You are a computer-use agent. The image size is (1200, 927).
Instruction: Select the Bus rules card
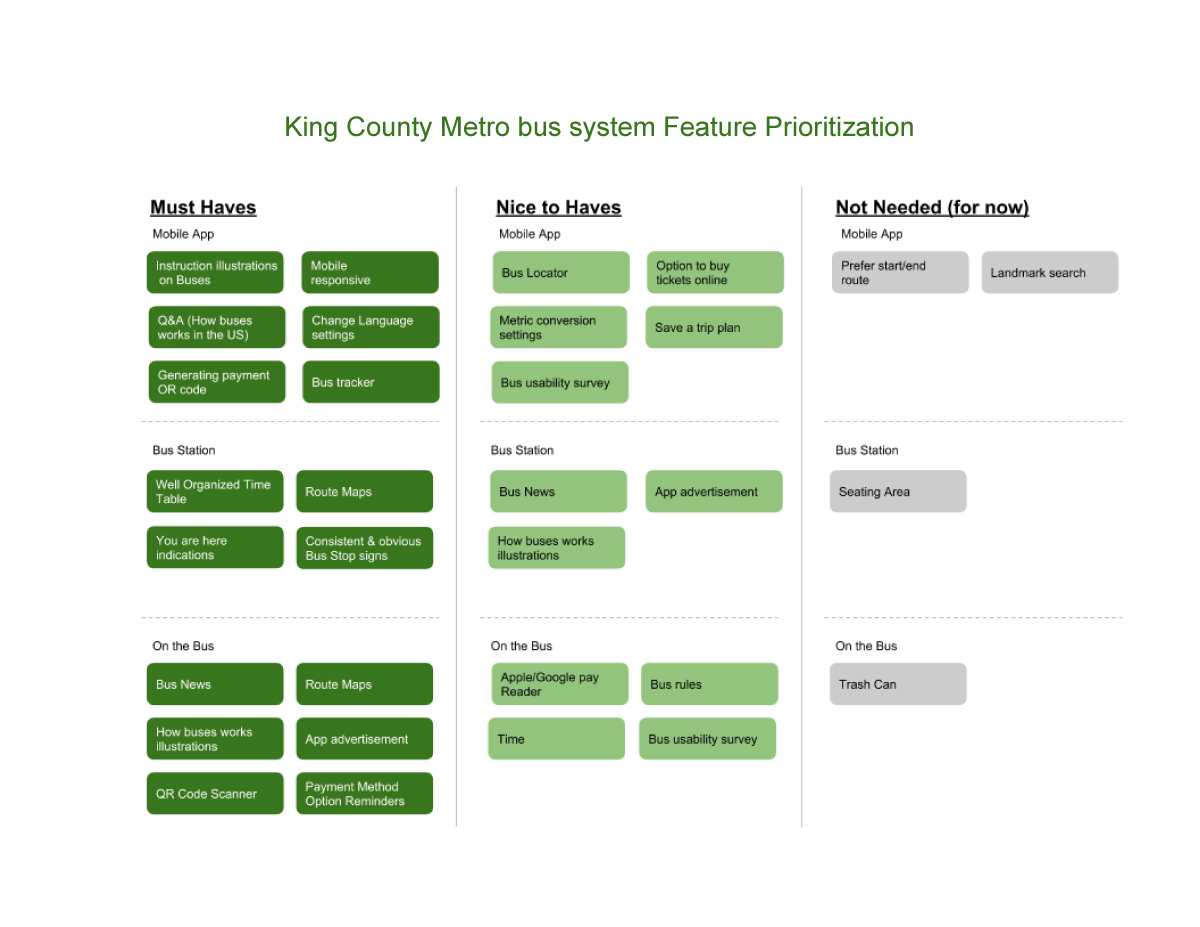point(709,684)
